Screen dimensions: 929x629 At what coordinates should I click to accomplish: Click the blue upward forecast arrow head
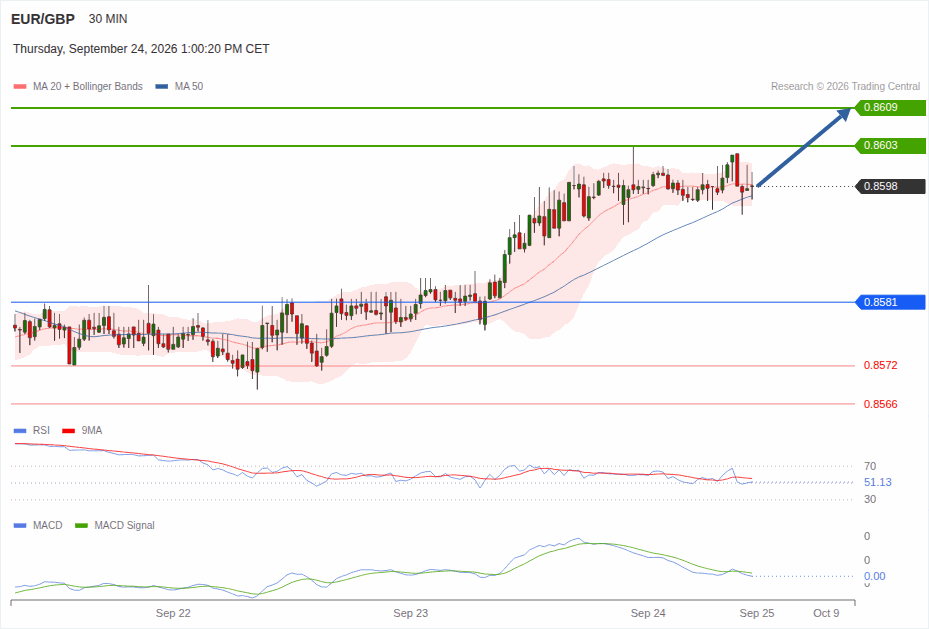(843, 114)
